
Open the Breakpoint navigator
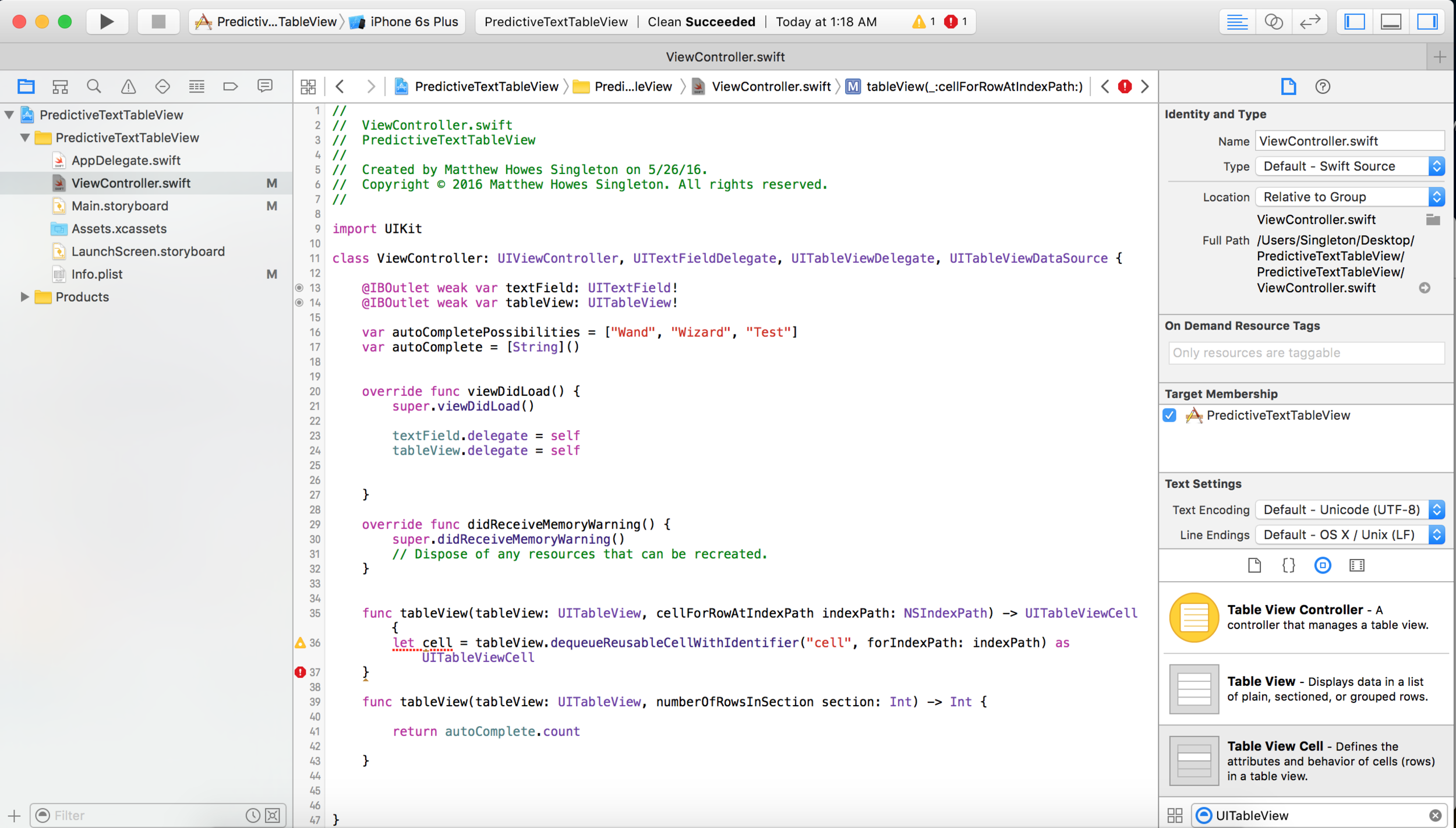pos(231,87)
